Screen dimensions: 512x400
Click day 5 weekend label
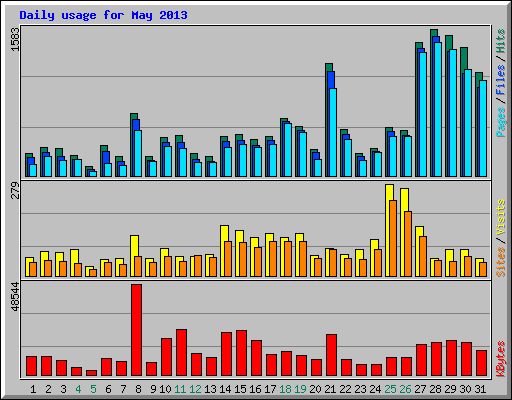tap(93, 389)
